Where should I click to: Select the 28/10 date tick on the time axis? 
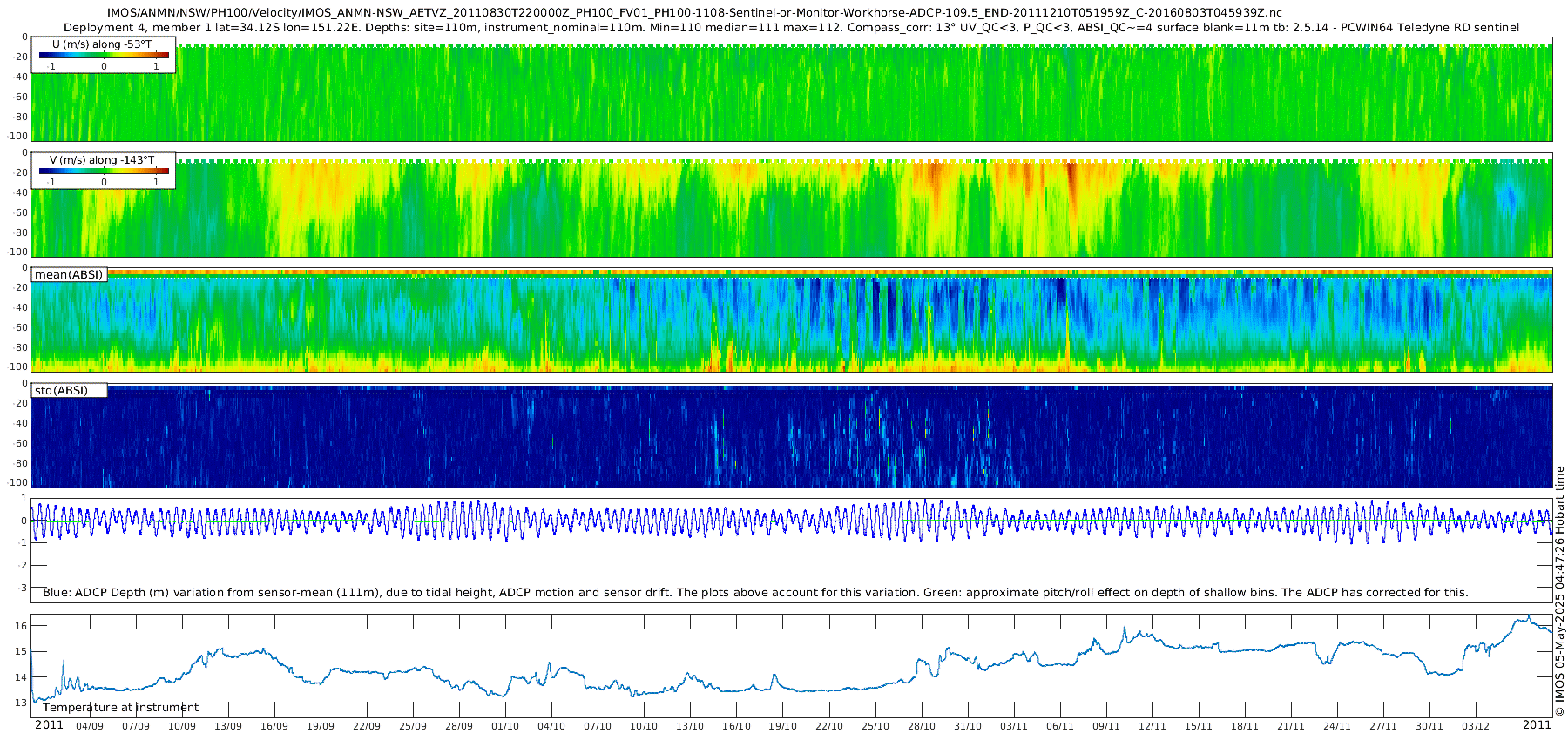[x=922, y=726]
